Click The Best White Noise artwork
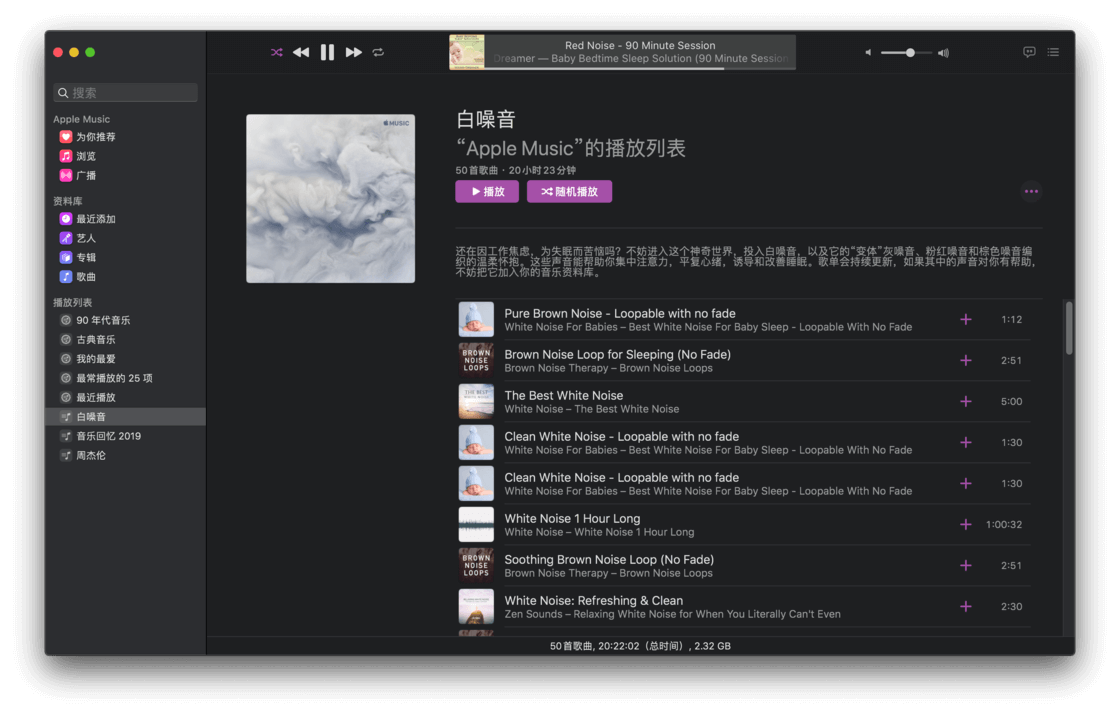This screenshot has width=1120, height=715. (476, 402)
